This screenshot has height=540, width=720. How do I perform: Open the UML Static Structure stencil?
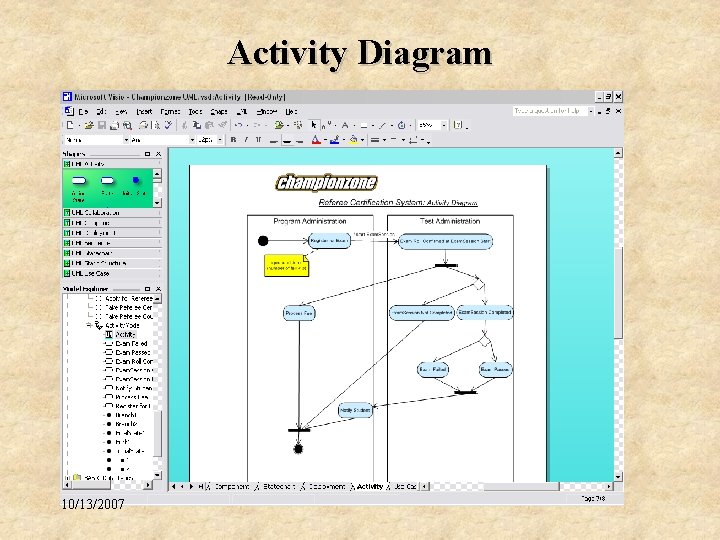(x=112, y=263)
